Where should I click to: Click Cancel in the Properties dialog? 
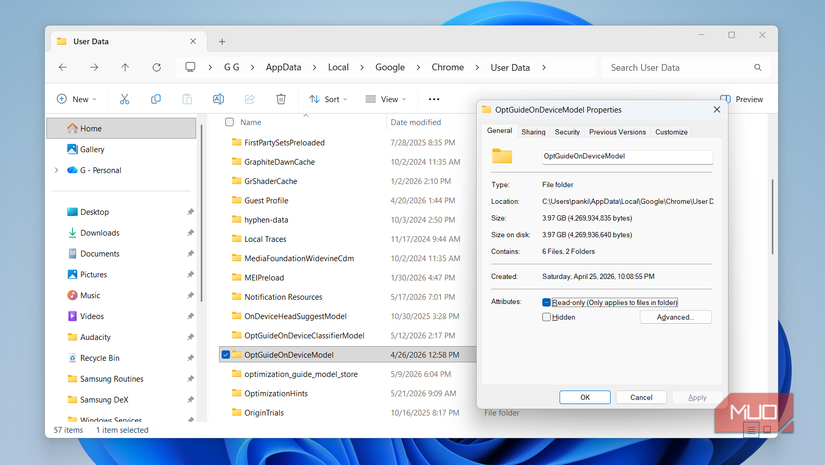click(641, 397)
